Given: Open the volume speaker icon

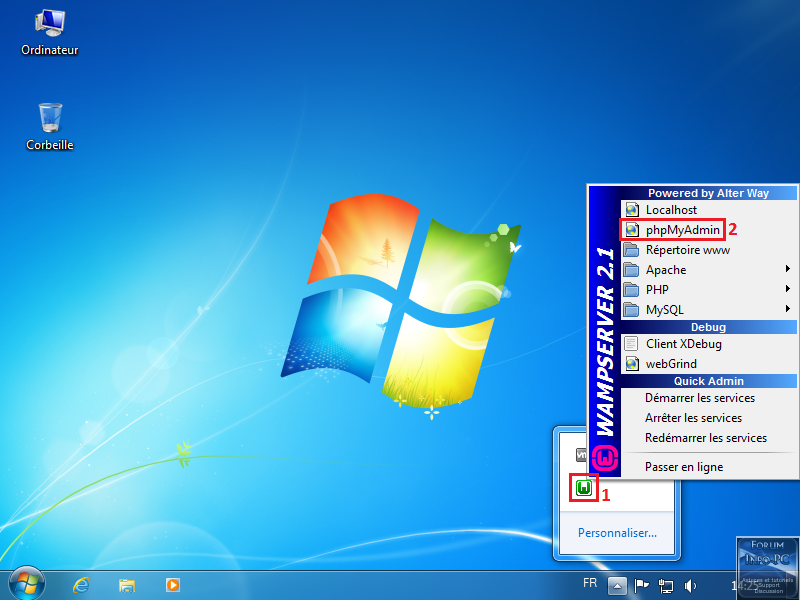Looking at the screenshot, I should point(690,586).
